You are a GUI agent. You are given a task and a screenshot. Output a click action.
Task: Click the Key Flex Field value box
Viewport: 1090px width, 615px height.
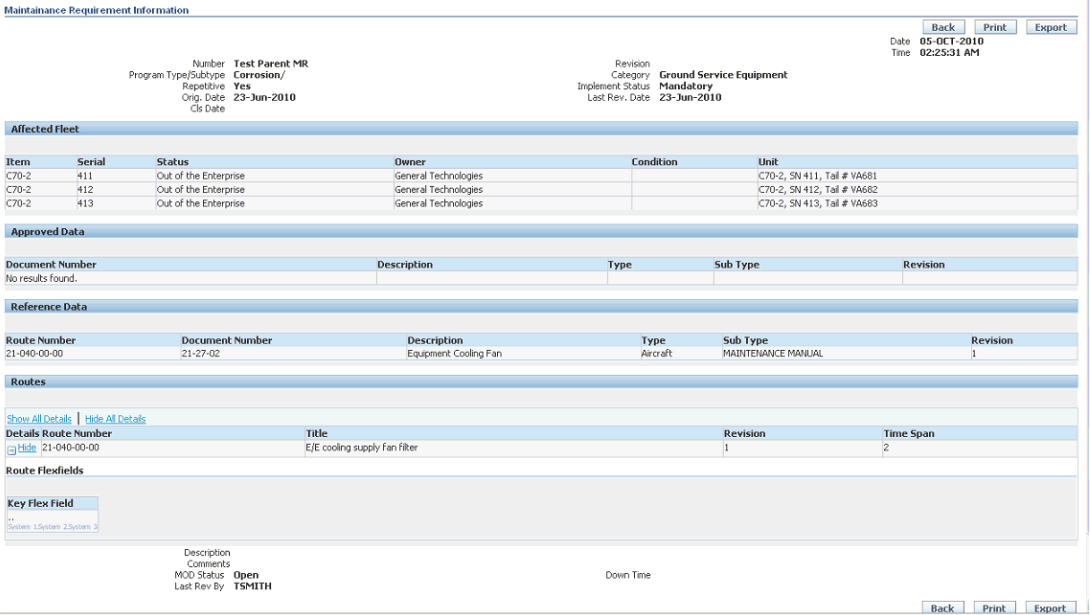tap(53, 522)
